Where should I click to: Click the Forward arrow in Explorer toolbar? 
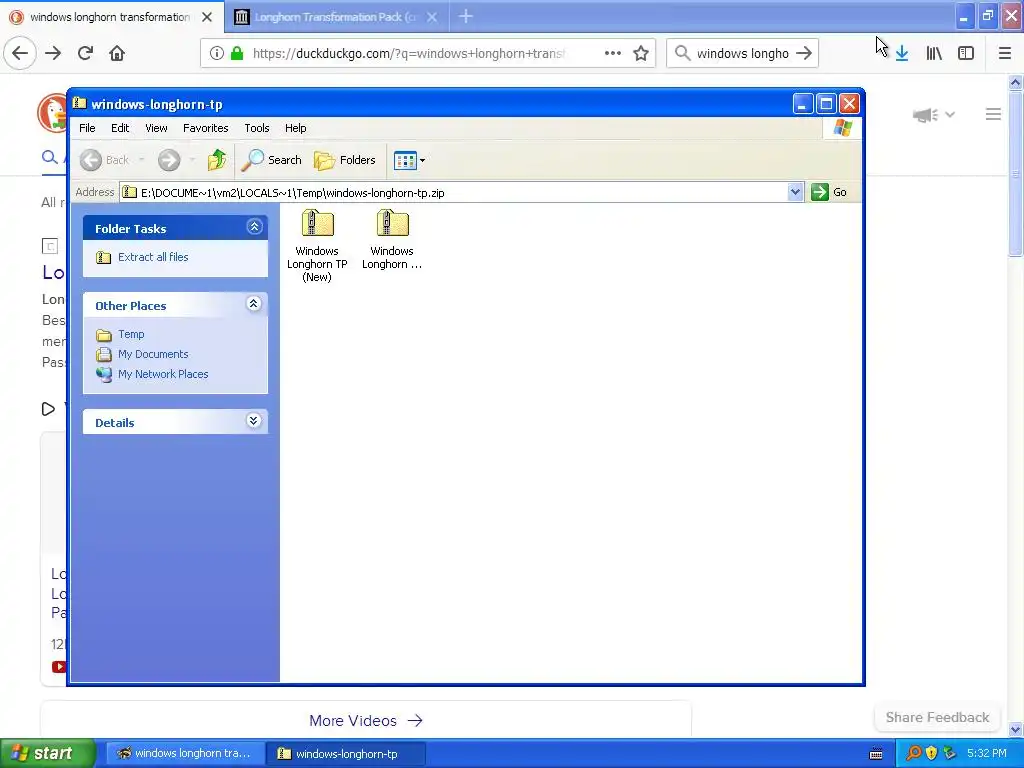(169, 160)
